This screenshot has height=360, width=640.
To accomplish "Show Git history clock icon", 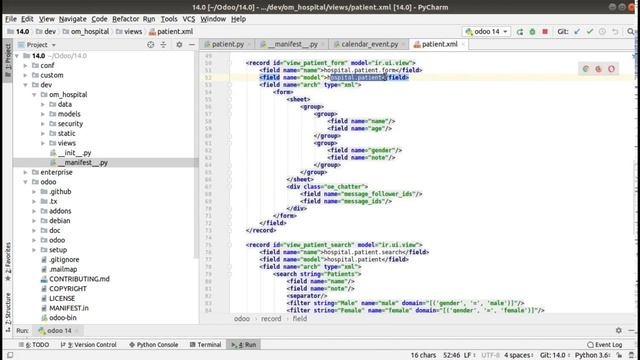I will (602, 31).
